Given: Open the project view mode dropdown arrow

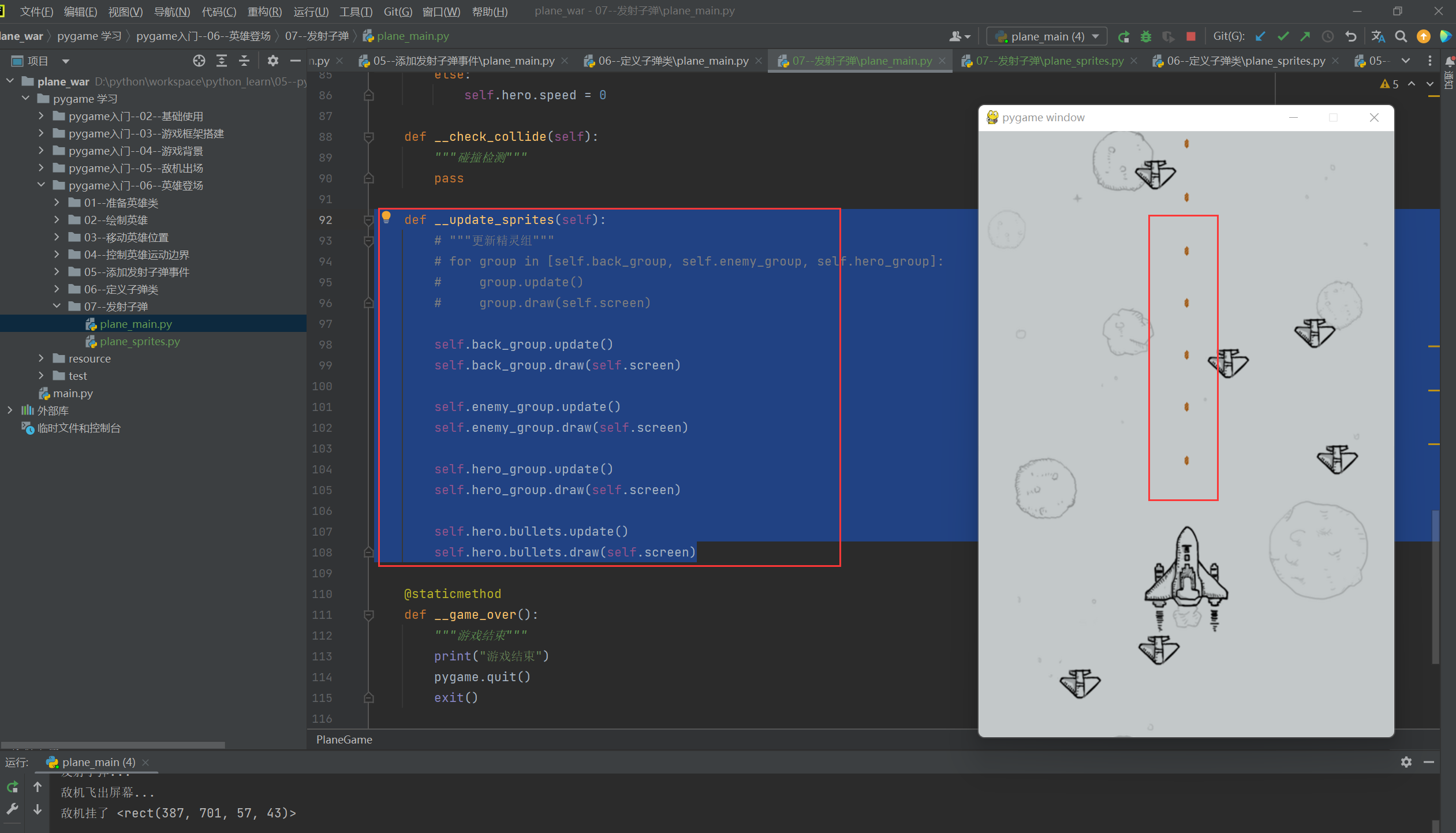Looking at the screenshot, I should [x=66, y=61].
